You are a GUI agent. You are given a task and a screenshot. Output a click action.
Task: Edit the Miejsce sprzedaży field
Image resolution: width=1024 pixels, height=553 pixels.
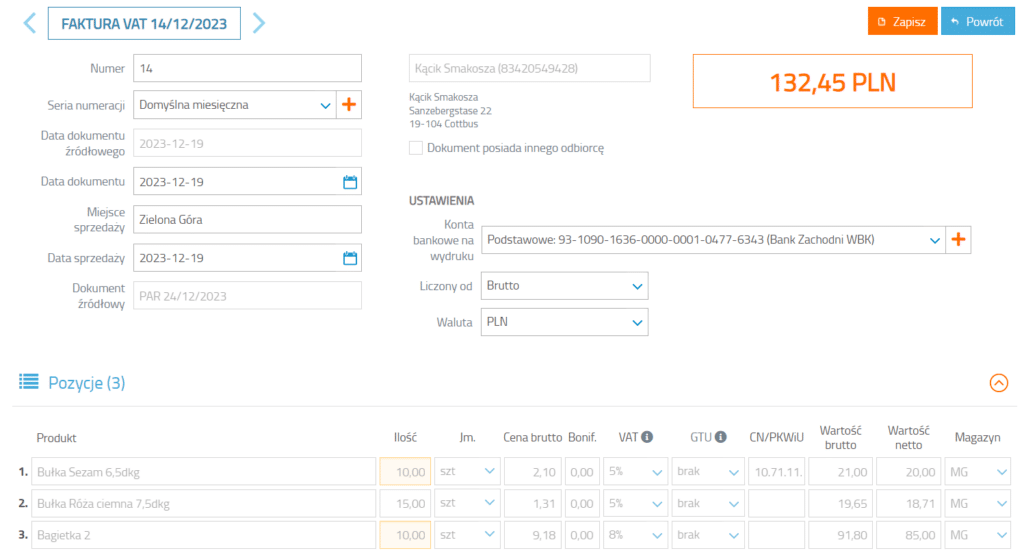point(247,220)
